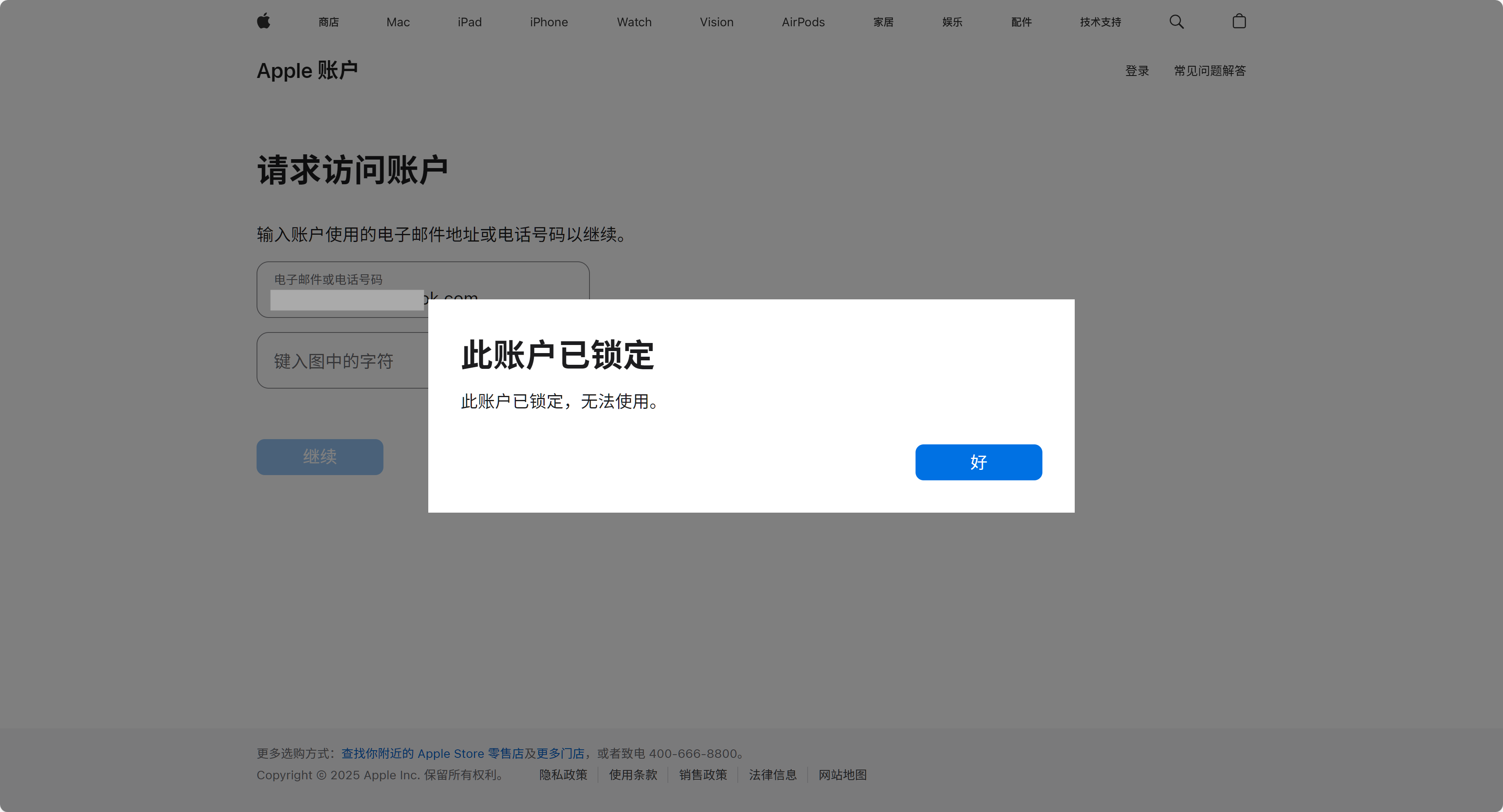Click the 继续 button

(320, 457)
